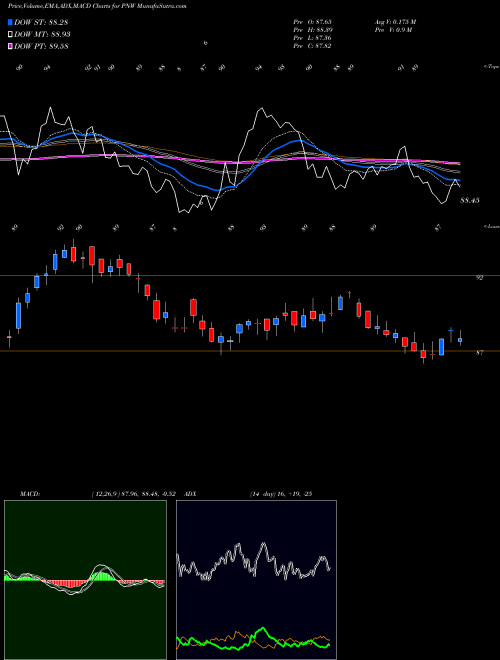Open the green MACD histogram chart

click(x=85, y=580)
